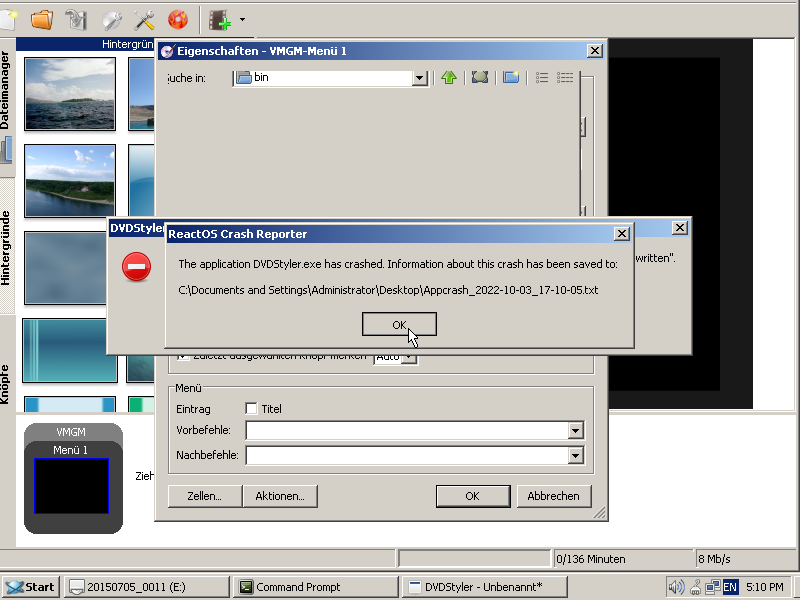800x600 pixels.
Task: Tick the Titel checkbox under Eintrag
Action: 251,409
